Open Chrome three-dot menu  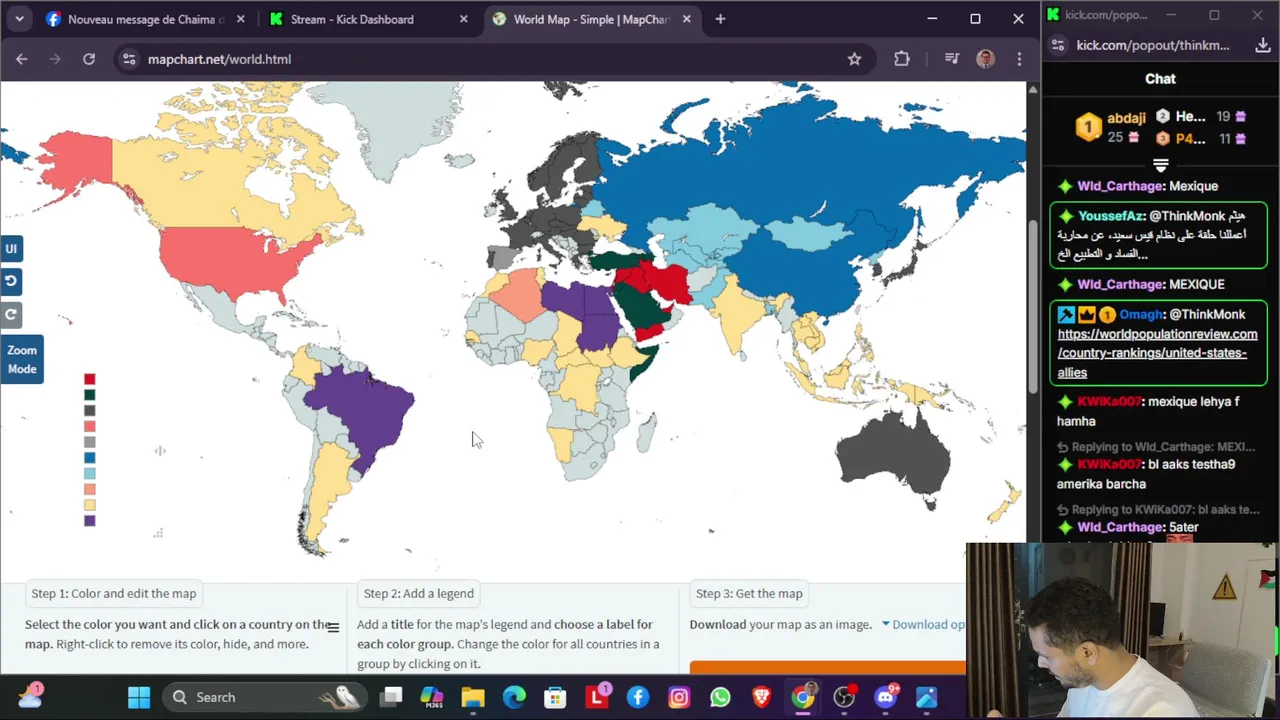(x=1019, y=59)
